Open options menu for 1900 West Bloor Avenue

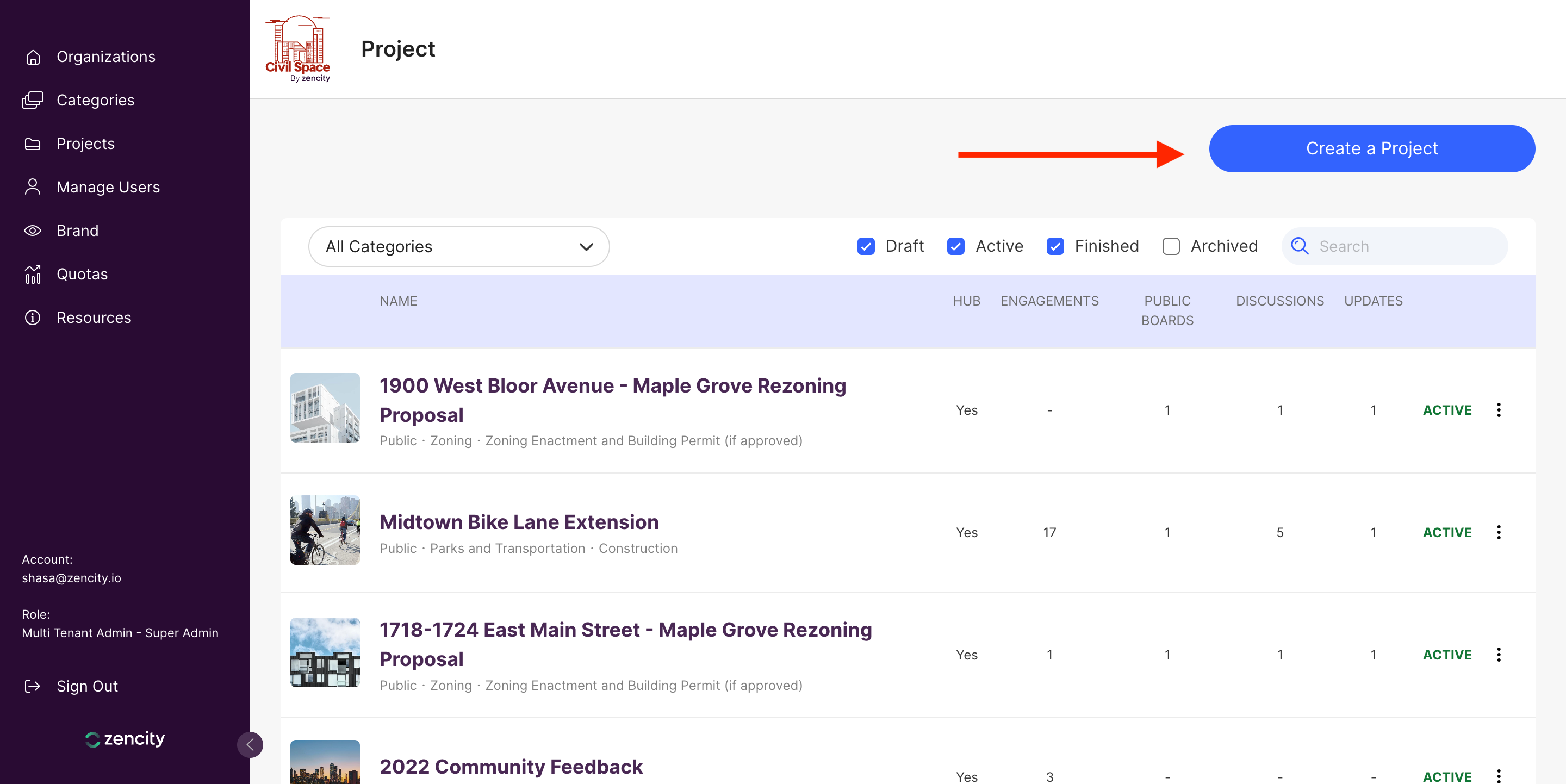click(x=1499, y=410)
